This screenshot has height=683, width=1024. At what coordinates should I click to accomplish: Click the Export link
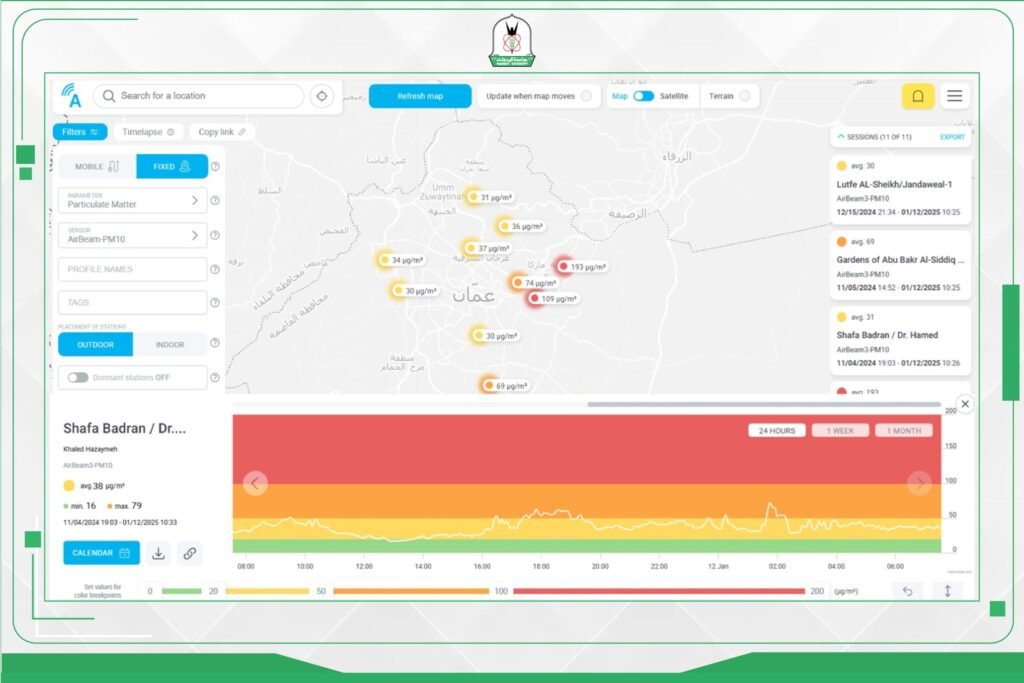coord(952,137)
